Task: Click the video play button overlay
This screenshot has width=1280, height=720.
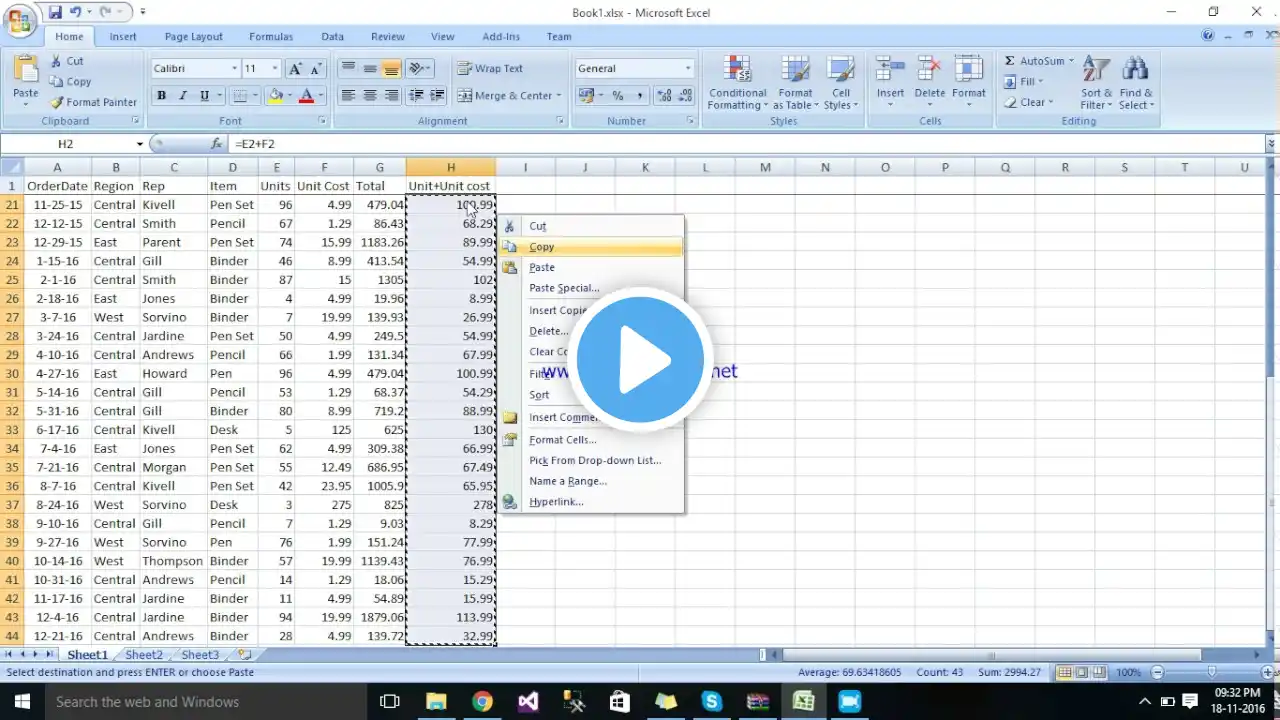Action: click(x=640, y=360)
